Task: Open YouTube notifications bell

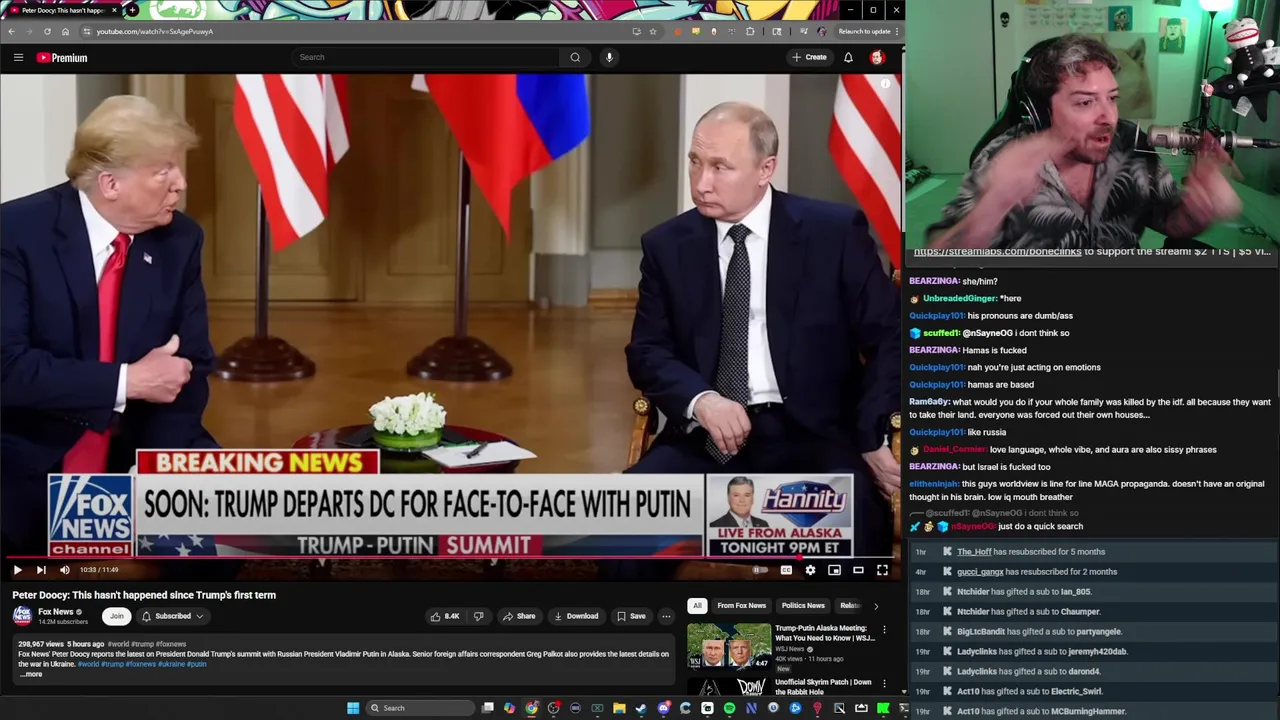Action: point(848,57)
